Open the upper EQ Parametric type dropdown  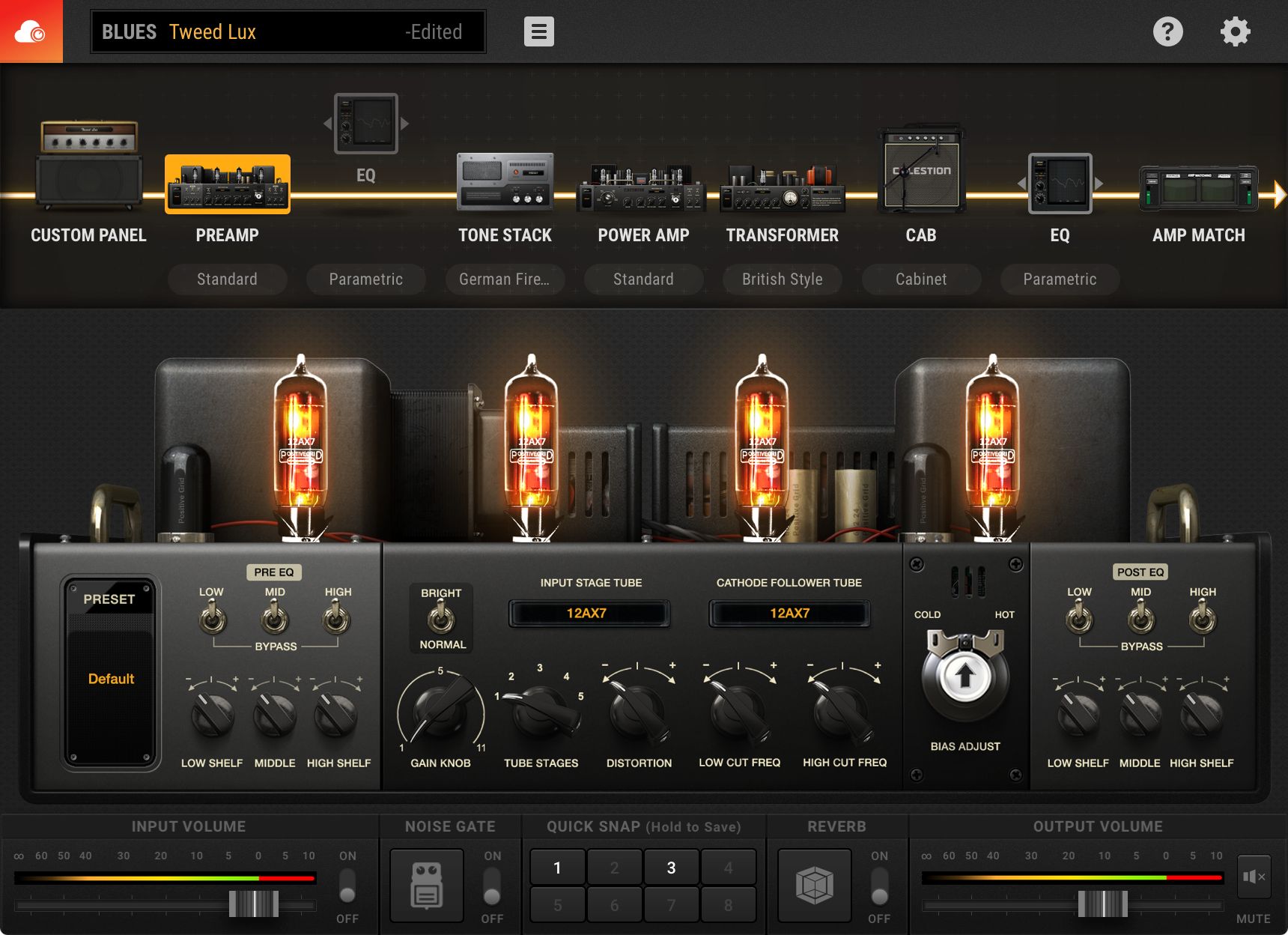pyautogui.click(x=366, y=279)
